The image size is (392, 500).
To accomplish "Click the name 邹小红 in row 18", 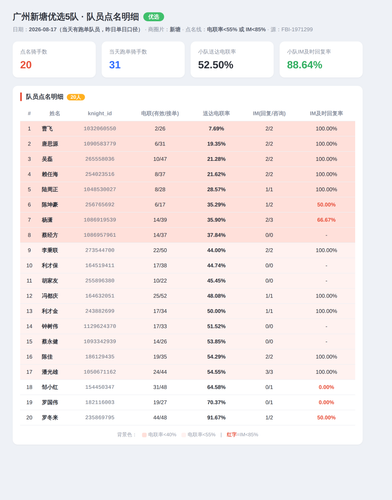I will pyautogui.click(x=50, y=387).
